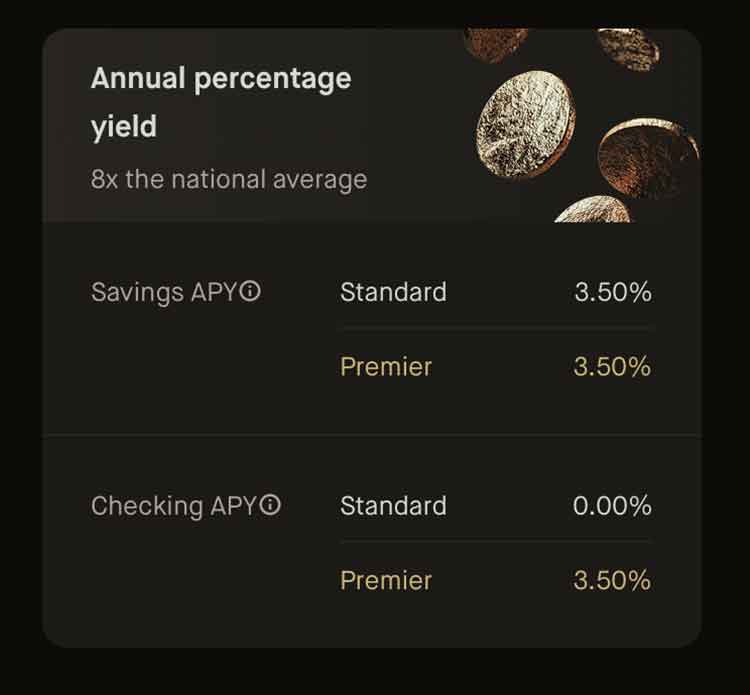Click the info icon beside Savings APY

251,292
